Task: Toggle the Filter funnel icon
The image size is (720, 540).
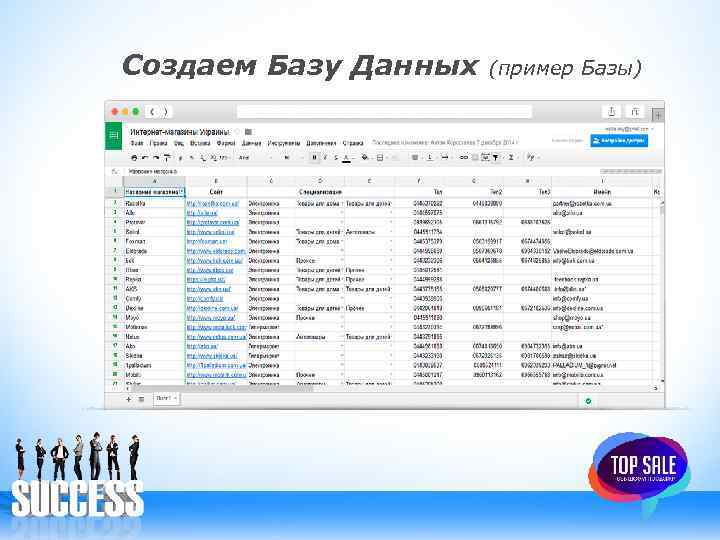Action: coord(496,158)
